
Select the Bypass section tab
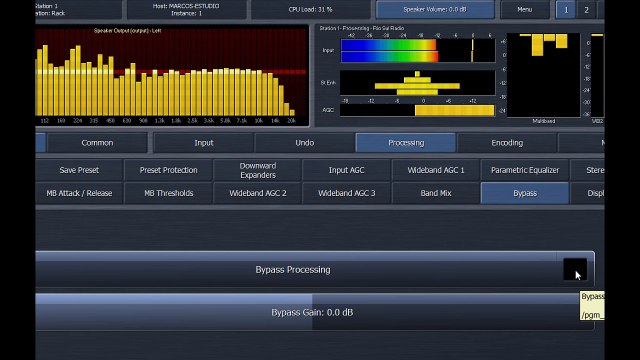click(x=525, y=193)
